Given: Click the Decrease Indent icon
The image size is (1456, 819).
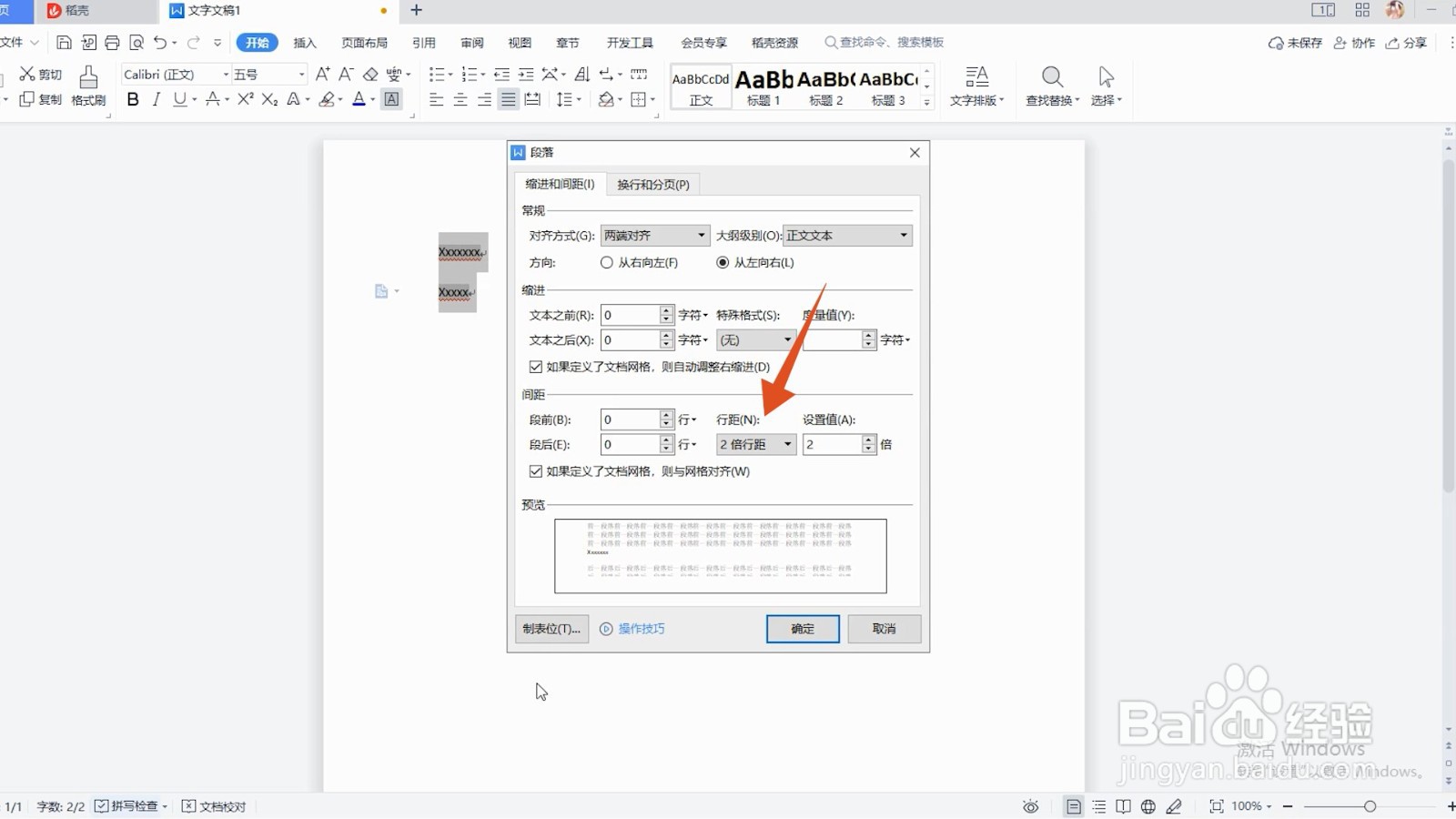Looking at the screenshot, I should click(501, 74).
